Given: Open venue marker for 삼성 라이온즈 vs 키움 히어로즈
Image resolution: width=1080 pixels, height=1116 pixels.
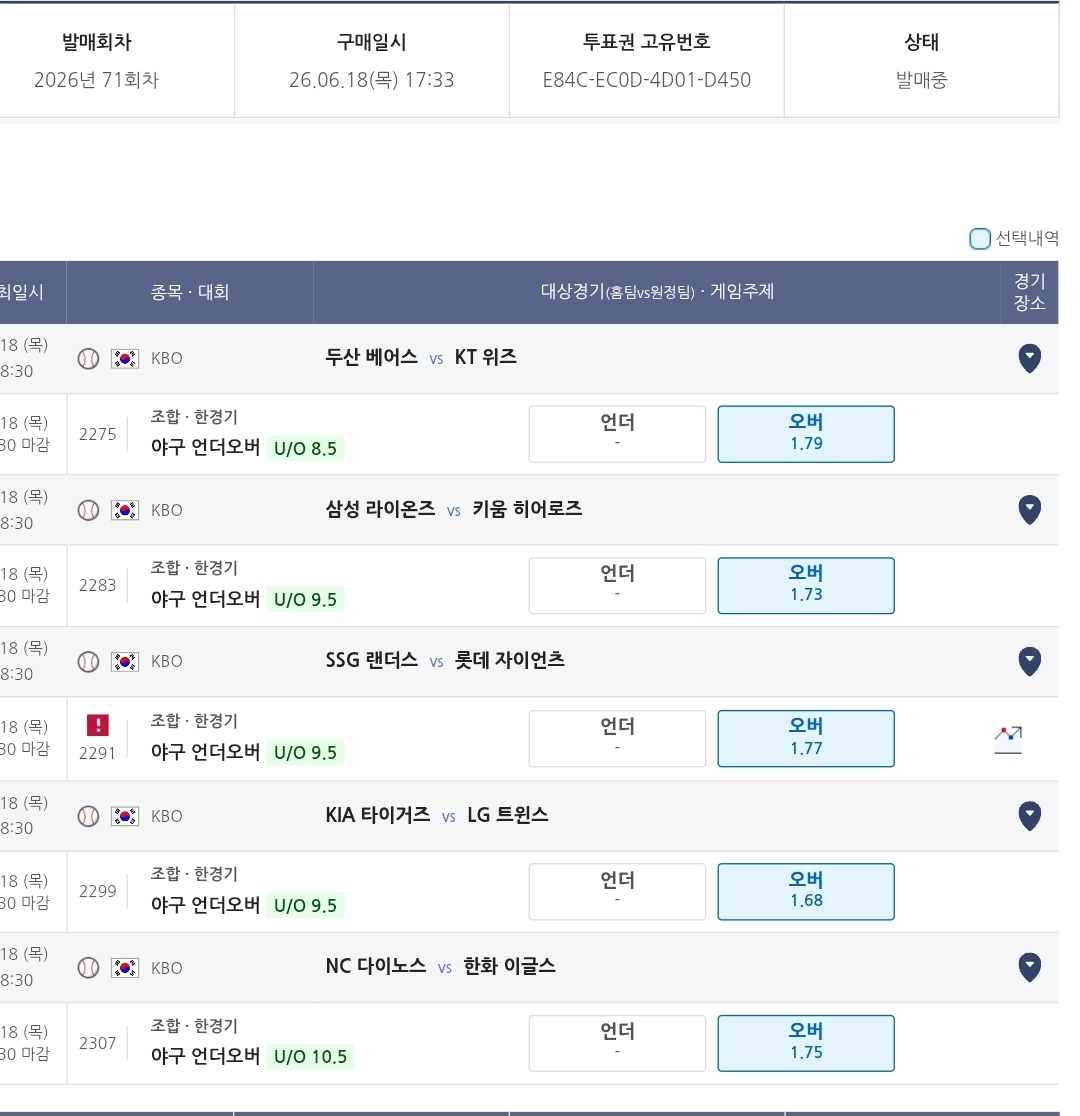Looking at the screenshot, I should pos(1029,510).
